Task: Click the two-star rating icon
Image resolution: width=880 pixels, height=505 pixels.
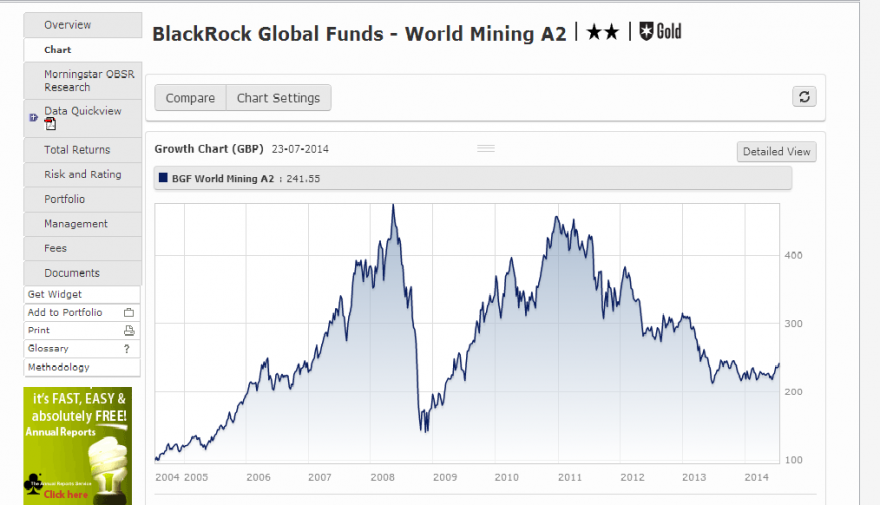Action: tap(603, 32)
